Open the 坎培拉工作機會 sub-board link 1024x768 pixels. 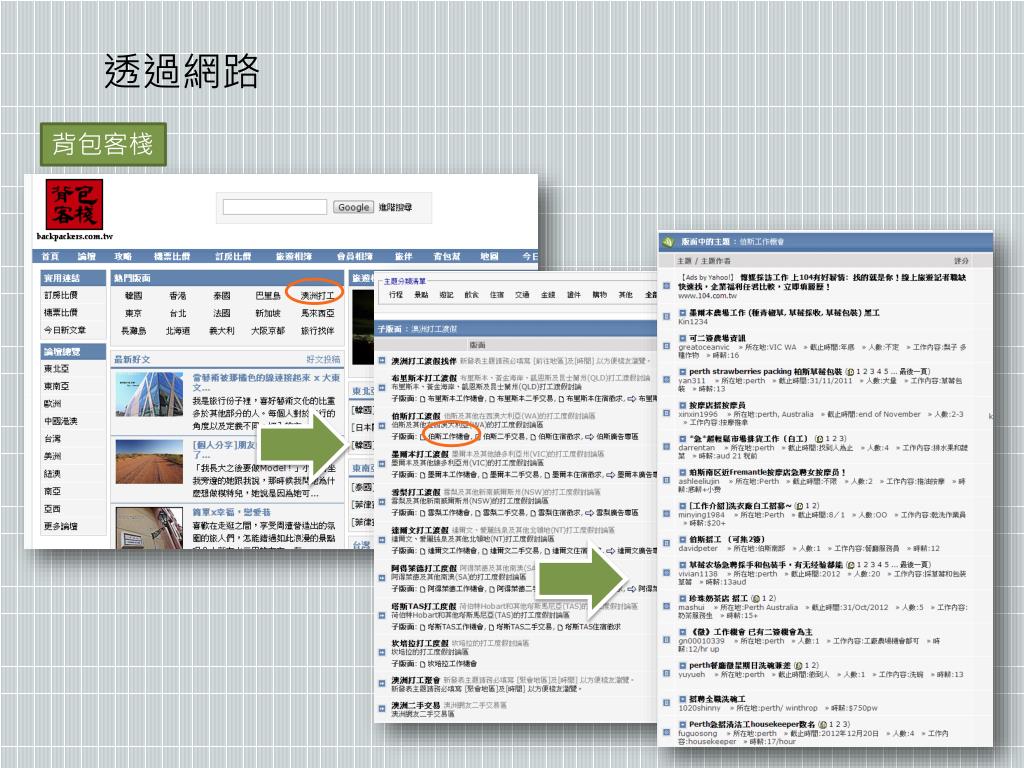tap(452, 664)
